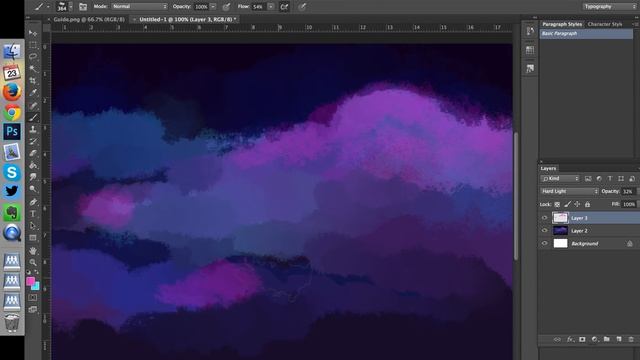Switch to the Guide.png document tab

pyautogui.click(x=89, y=19)
